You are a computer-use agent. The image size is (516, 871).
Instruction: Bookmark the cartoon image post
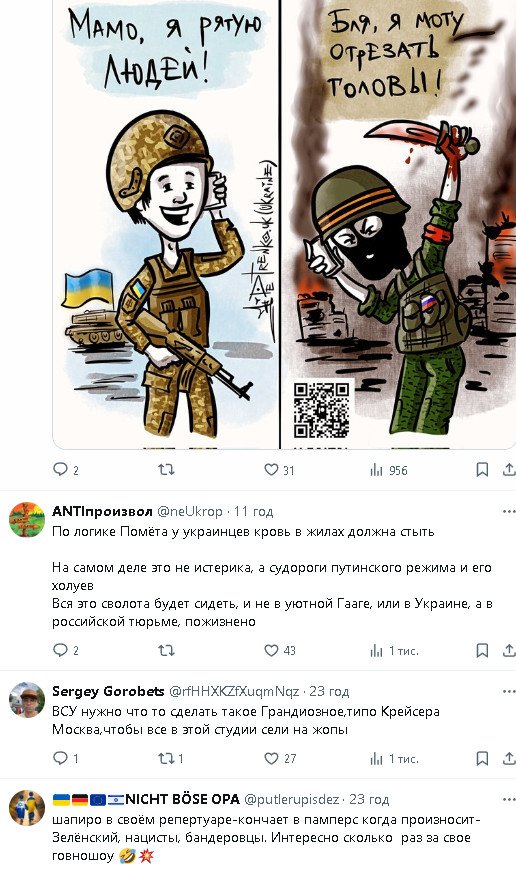(482, 470)
